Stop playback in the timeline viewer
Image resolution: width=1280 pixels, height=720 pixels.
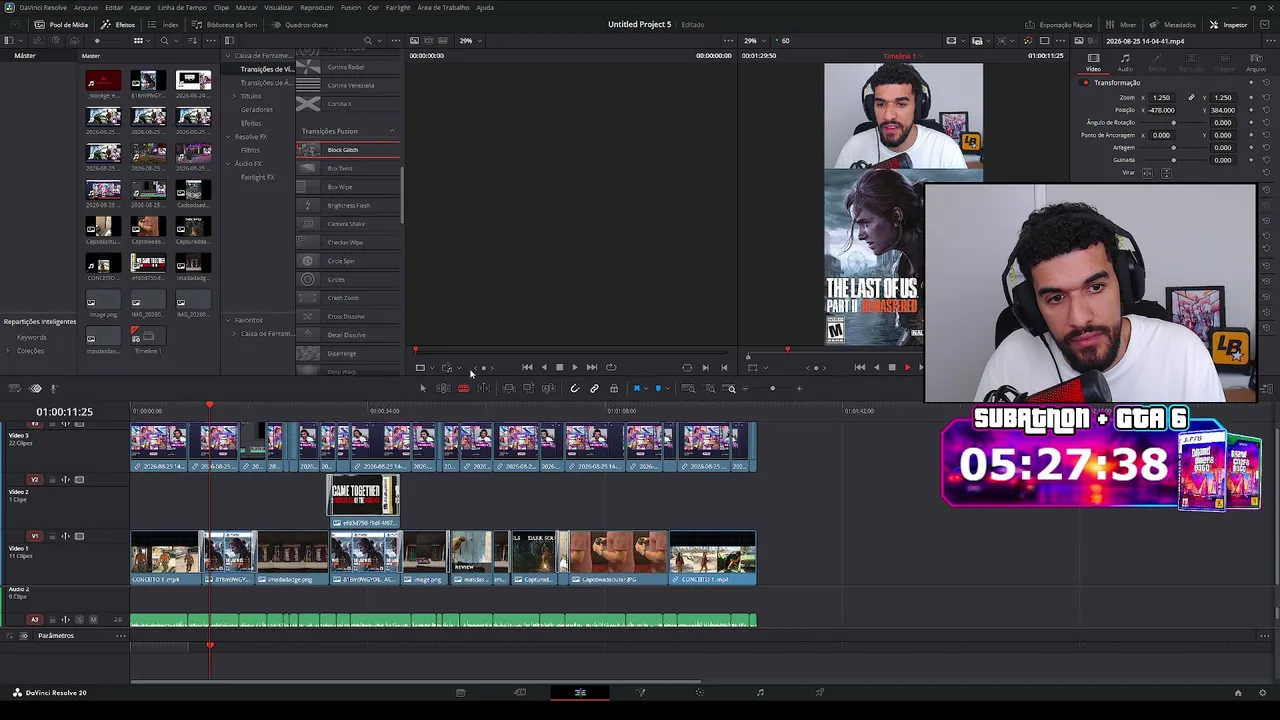(x=892, y=367)
